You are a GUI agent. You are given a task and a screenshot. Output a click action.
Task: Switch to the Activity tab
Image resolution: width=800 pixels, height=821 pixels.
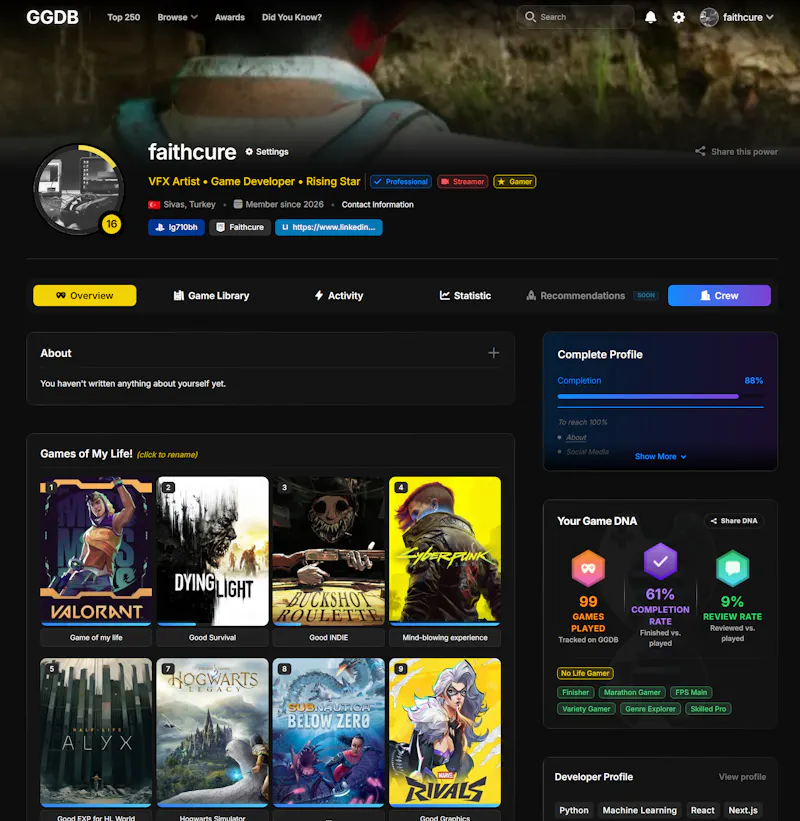pos(339,296)
